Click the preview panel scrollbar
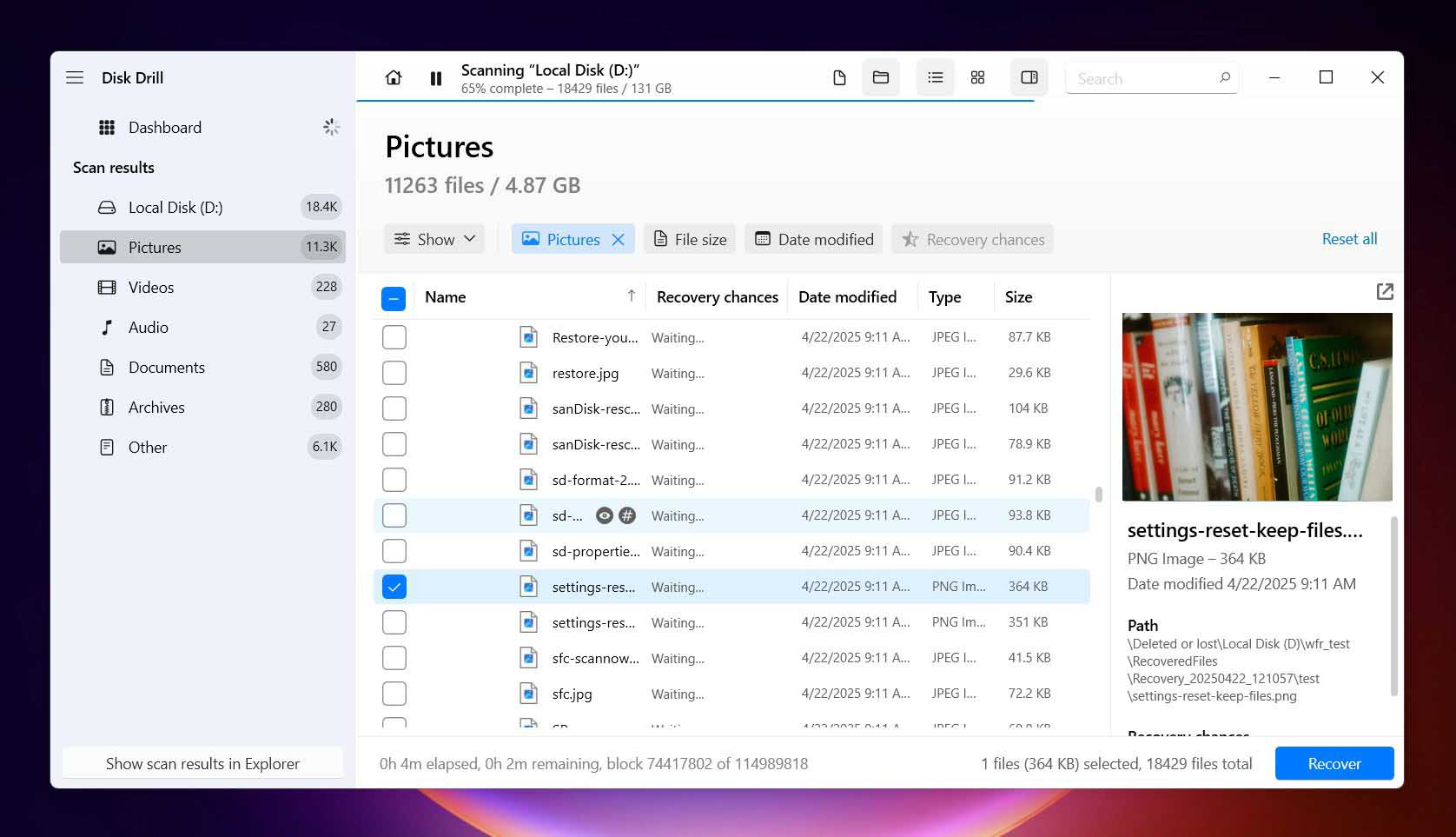Viewport: 1456px width, 837px height. [1394, 606]
